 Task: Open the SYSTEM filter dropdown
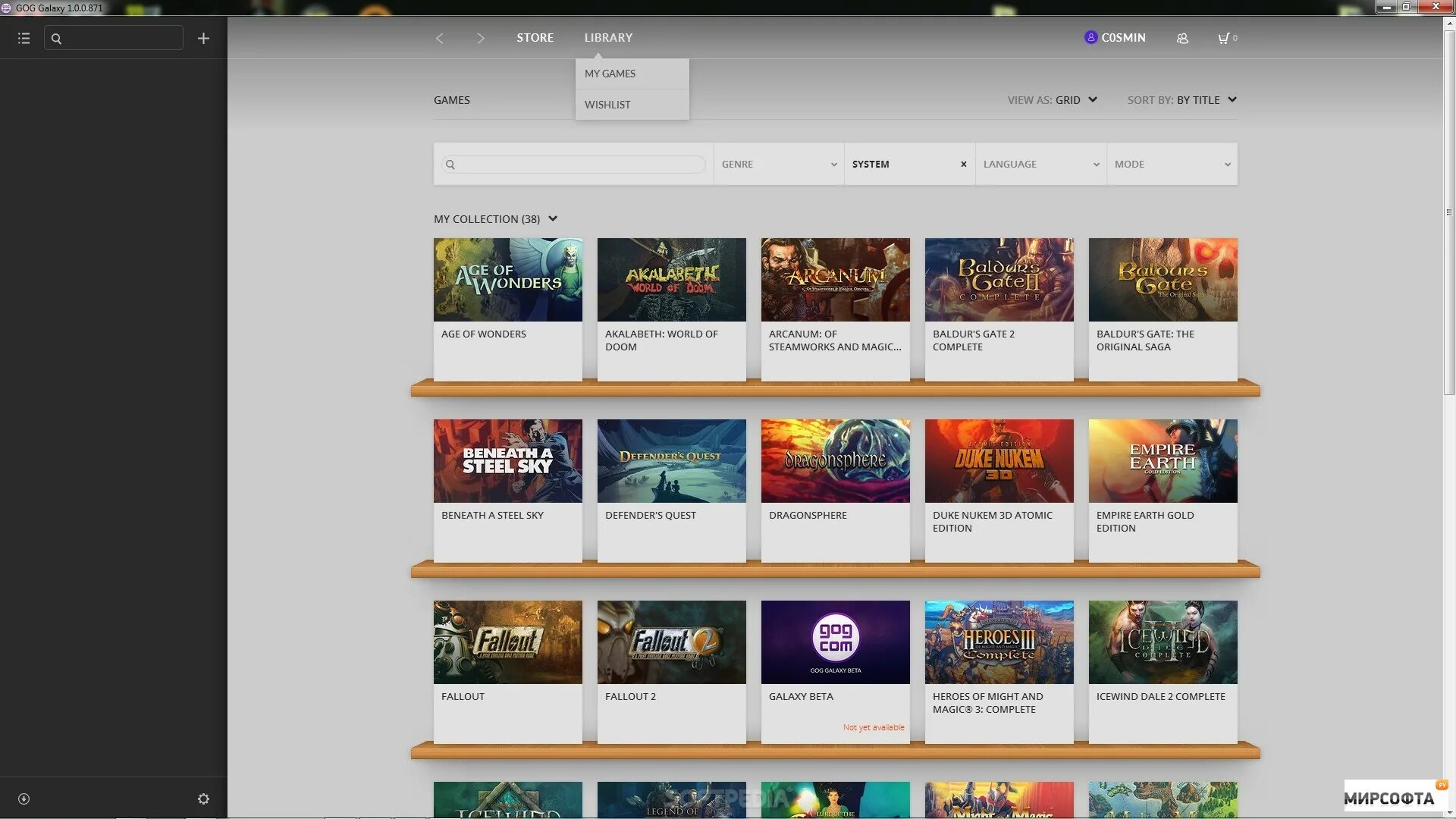point(909,164)
